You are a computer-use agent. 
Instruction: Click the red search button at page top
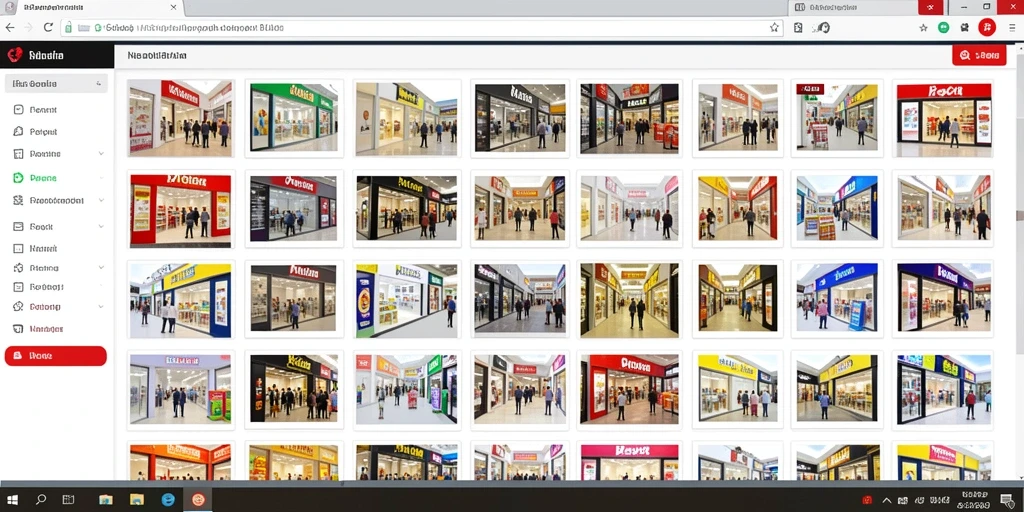coord(979,56)
